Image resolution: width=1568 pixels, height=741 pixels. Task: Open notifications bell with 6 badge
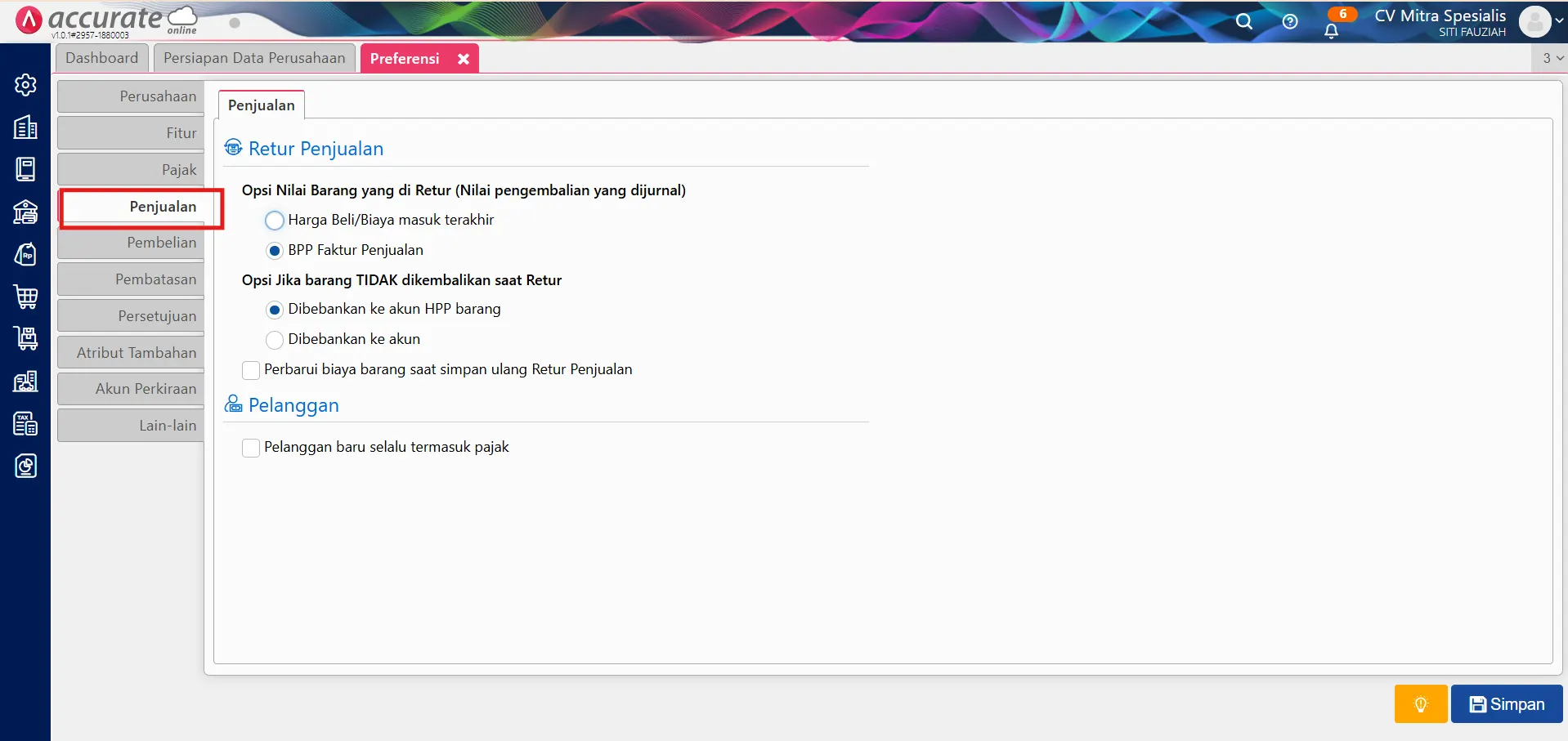(x=1333, y=29)
